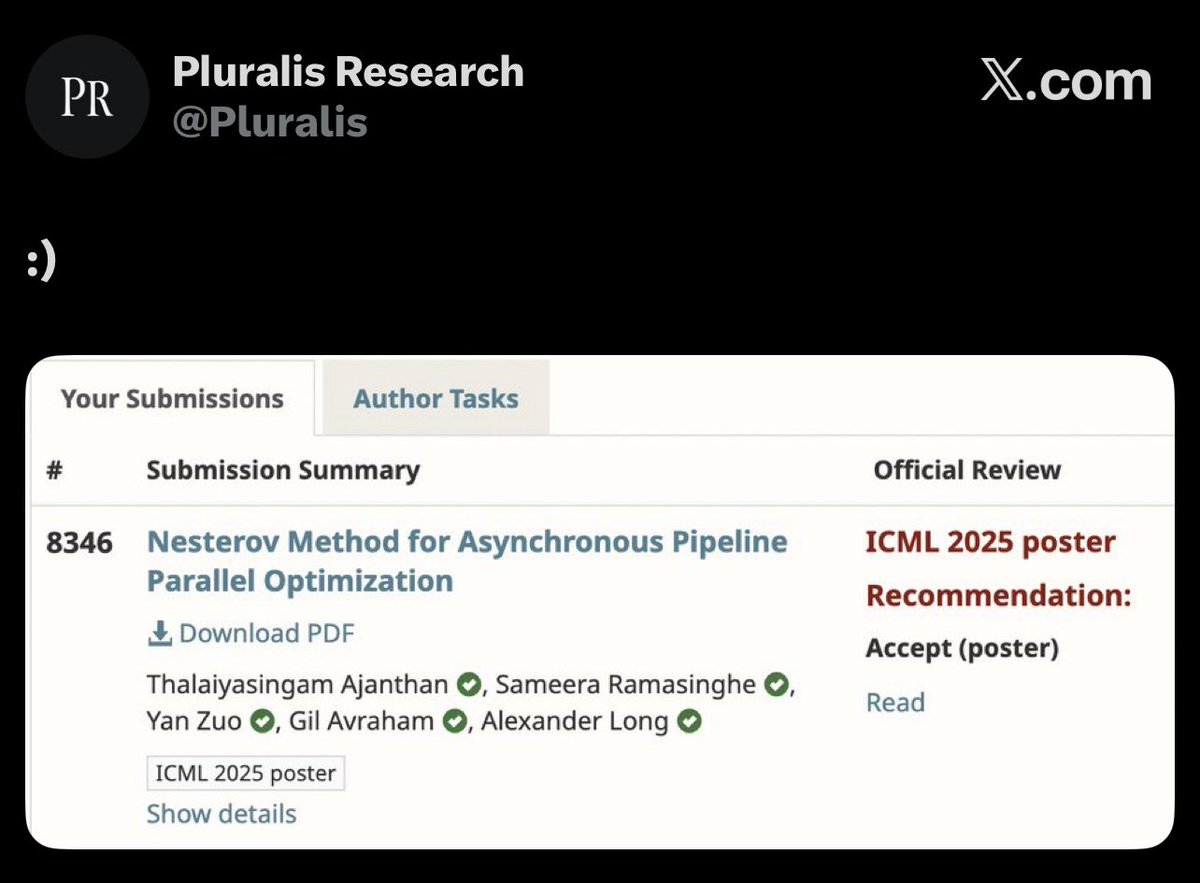1200x883 pixels.
Task: Click the Pluralis Research display name
Action: click(x=348, y=72)
